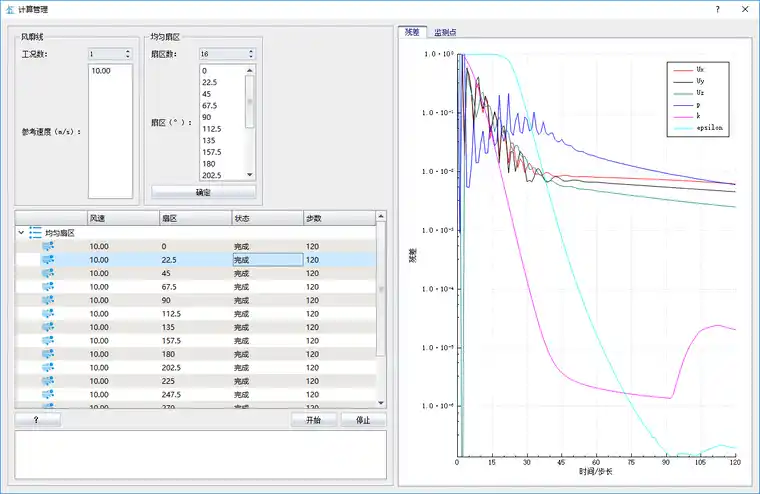
Task: Click the 步数 column header
Action: pos(339,218)
